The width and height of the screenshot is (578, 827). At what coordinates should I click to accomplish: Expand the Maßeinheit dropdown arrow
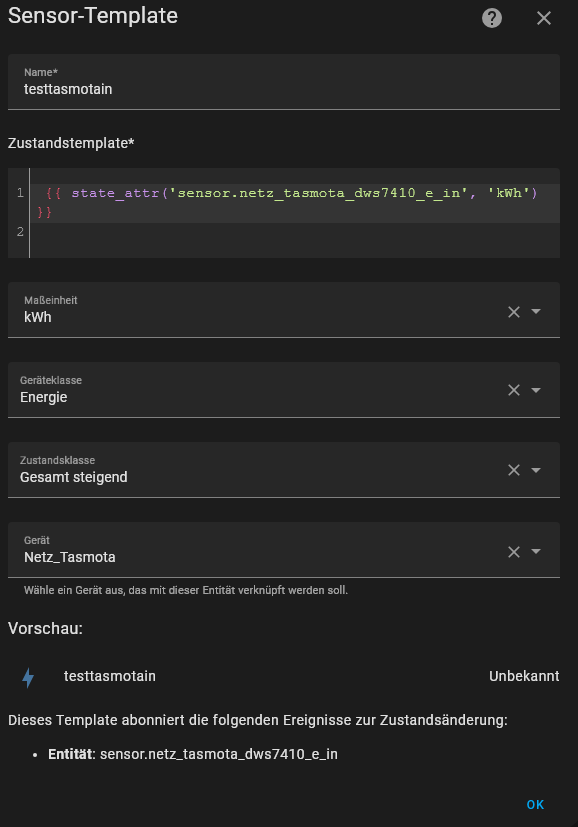(536, 311)
